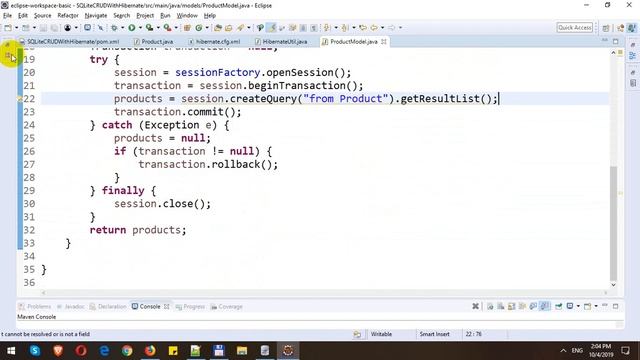This screenshot has height=360, width=640.
Task: Click the Run External Tools icon
Action: [167, 28]
